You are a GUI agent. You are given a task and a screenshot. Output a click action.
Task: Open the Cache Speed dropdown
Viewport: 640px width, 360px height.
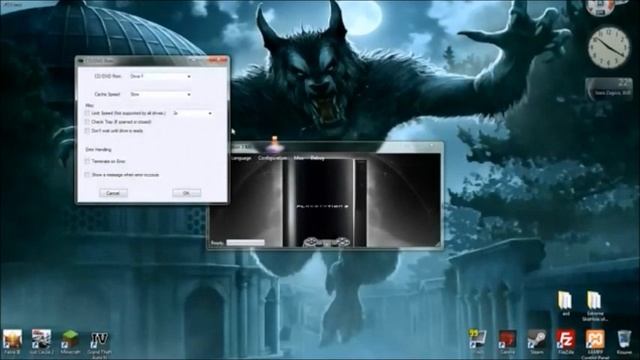point(160,94)
